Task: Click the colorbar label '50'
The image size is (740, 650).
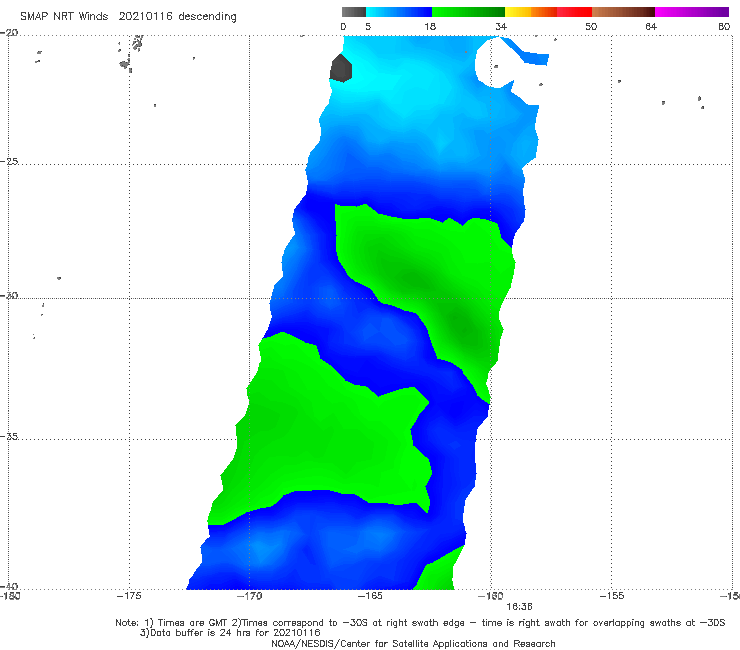Action: coord(591,27)
